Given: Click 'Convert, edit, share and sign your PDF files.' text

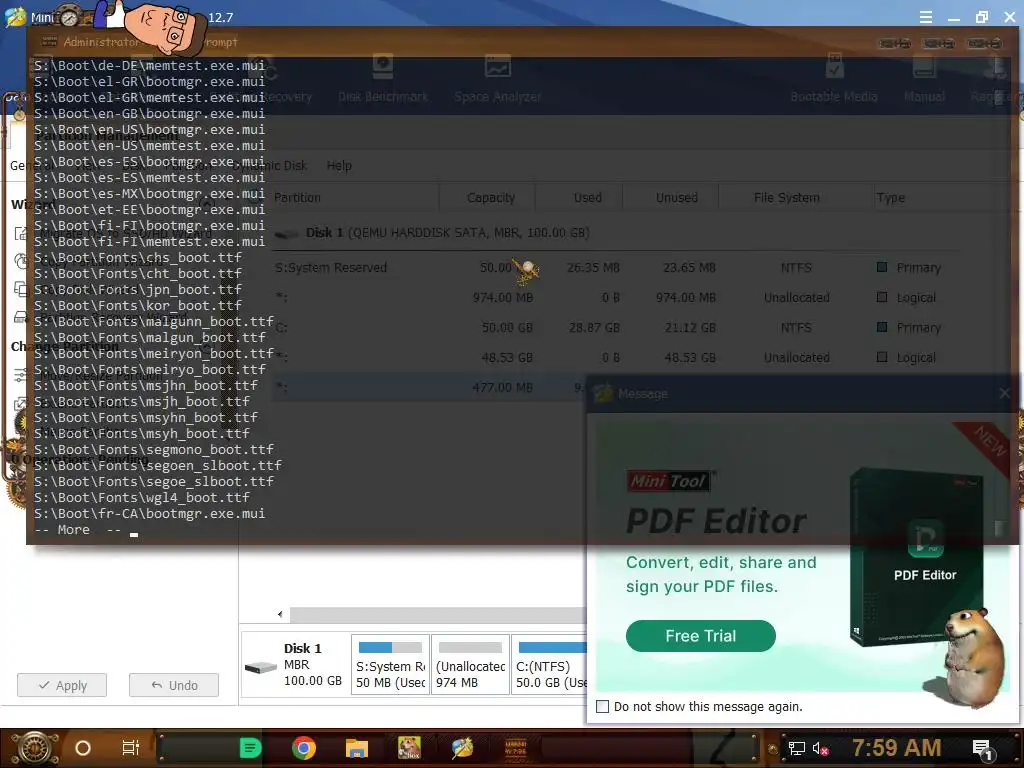Looking at the screenshot, I should click(721, 575).
